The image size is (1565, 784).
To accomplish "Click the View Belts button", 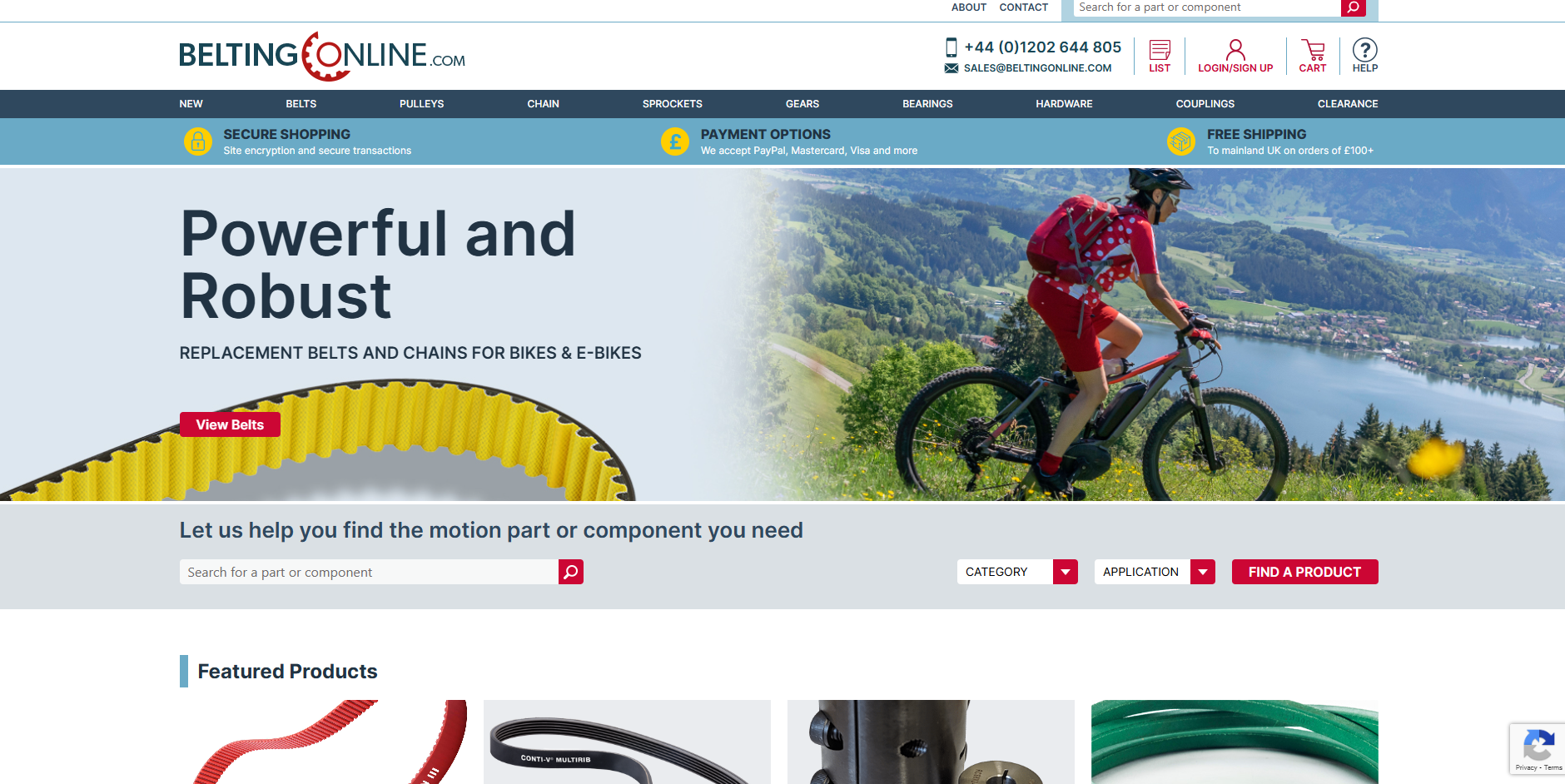I will (x=230, y=424).
